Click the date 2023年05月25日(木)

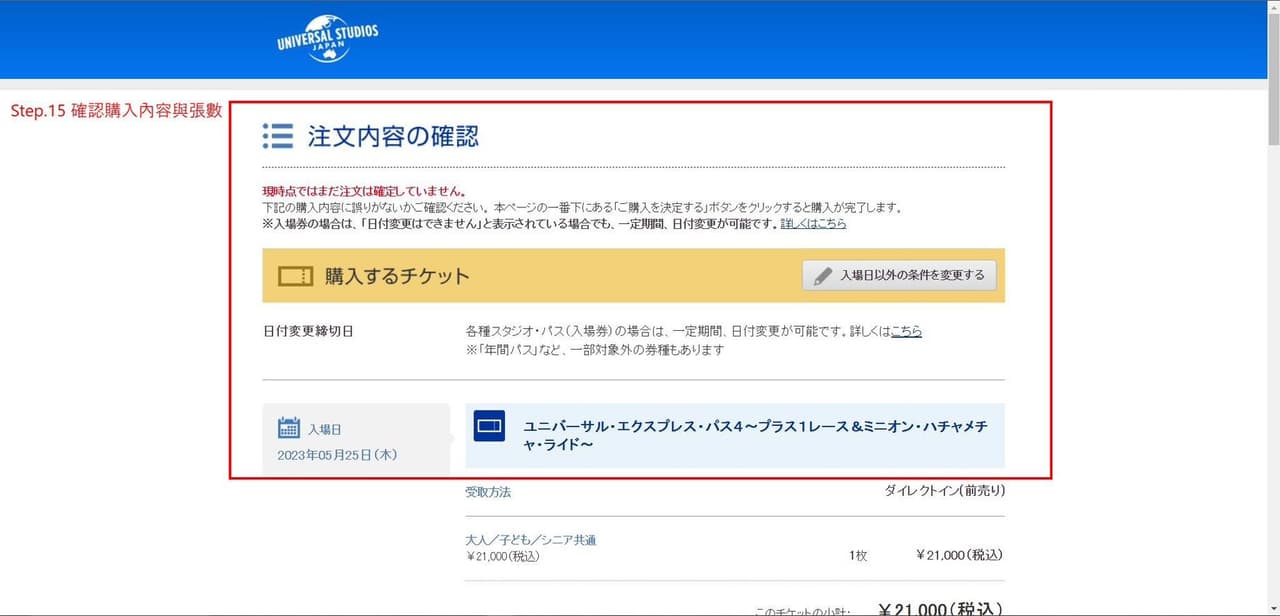(337, 454)
